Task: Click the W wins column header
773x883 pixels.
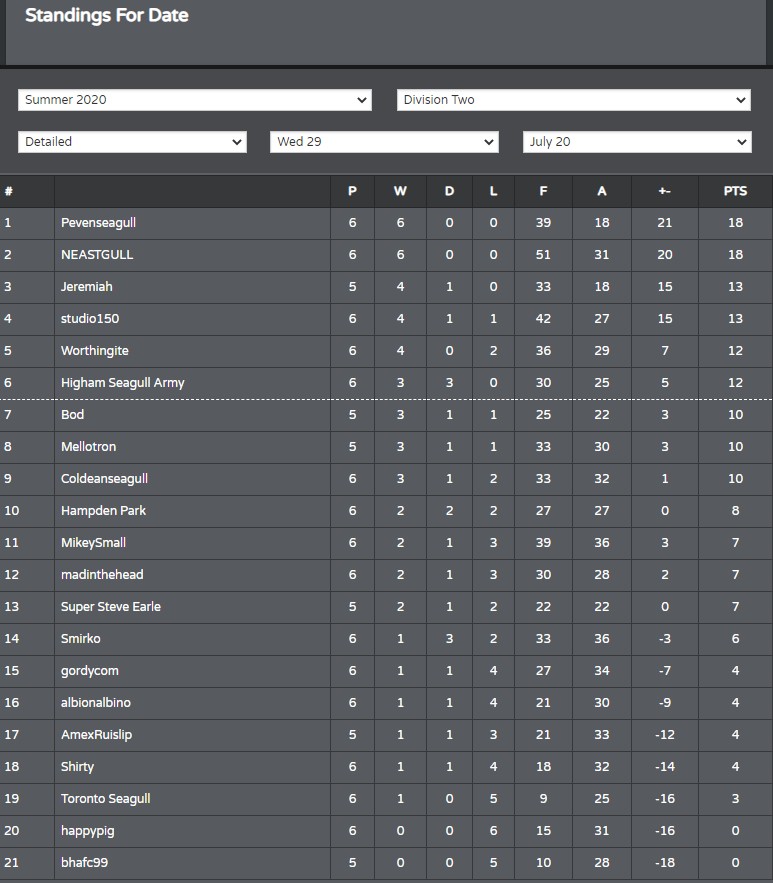Action: [x=400, y=191]
